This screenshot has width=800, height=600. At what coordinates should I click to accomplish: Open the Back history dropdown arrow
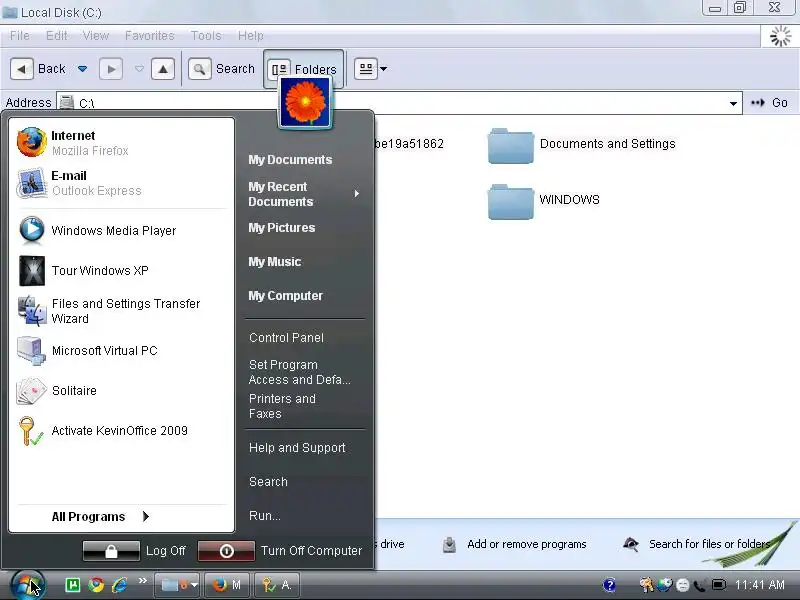point(82,69)
